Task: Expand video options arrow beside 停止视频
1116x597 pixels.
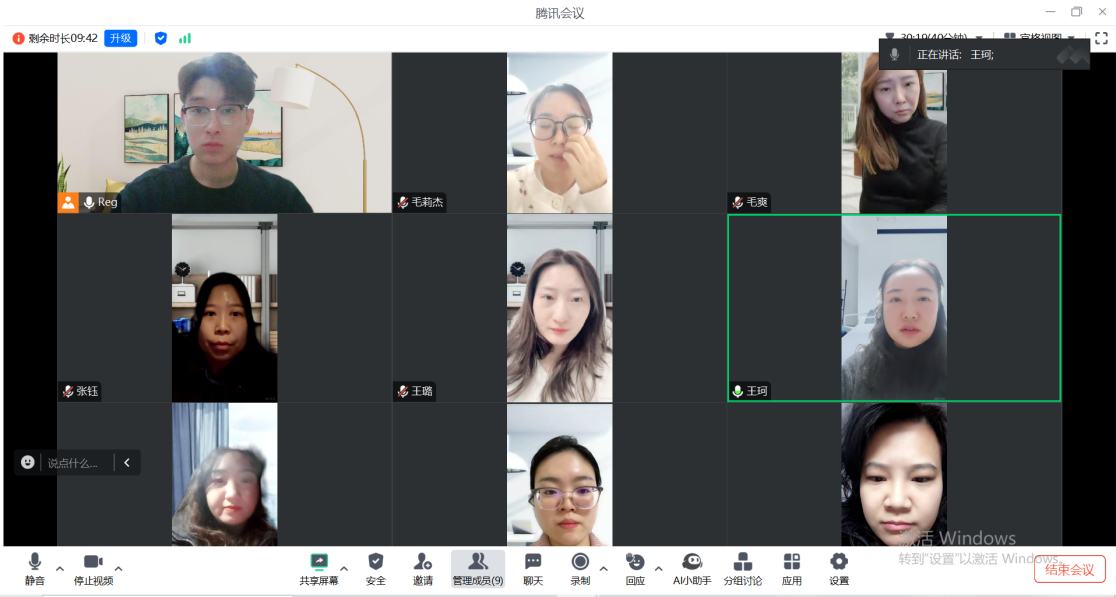Action: pos(119,568)
